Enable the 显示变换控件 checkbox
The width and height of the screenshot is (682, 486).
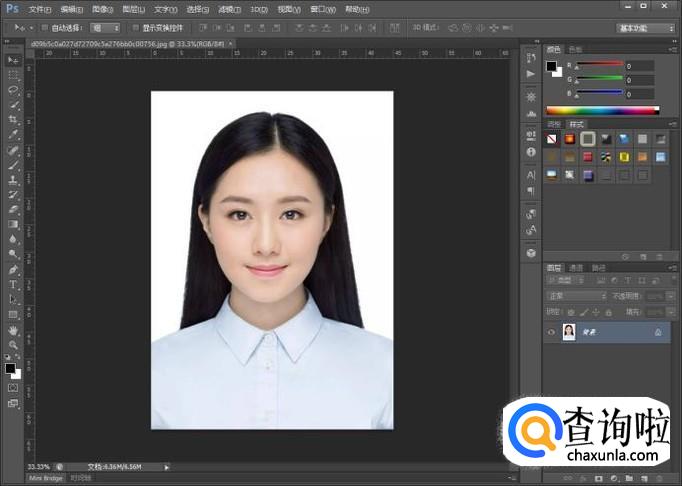coord(136,28)
